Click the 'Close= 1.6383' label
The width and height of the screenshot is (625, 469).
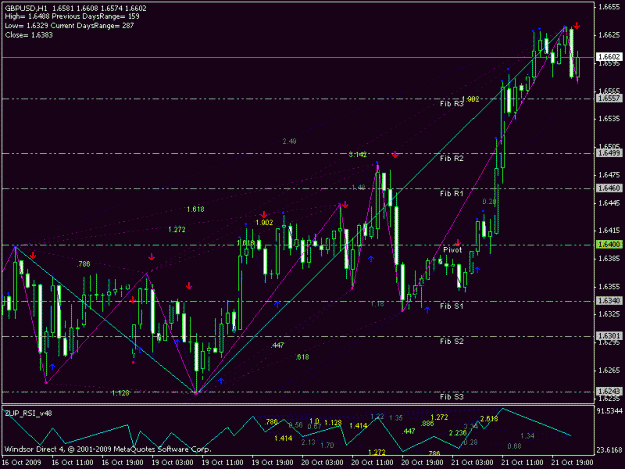click(x=29, y=35)
